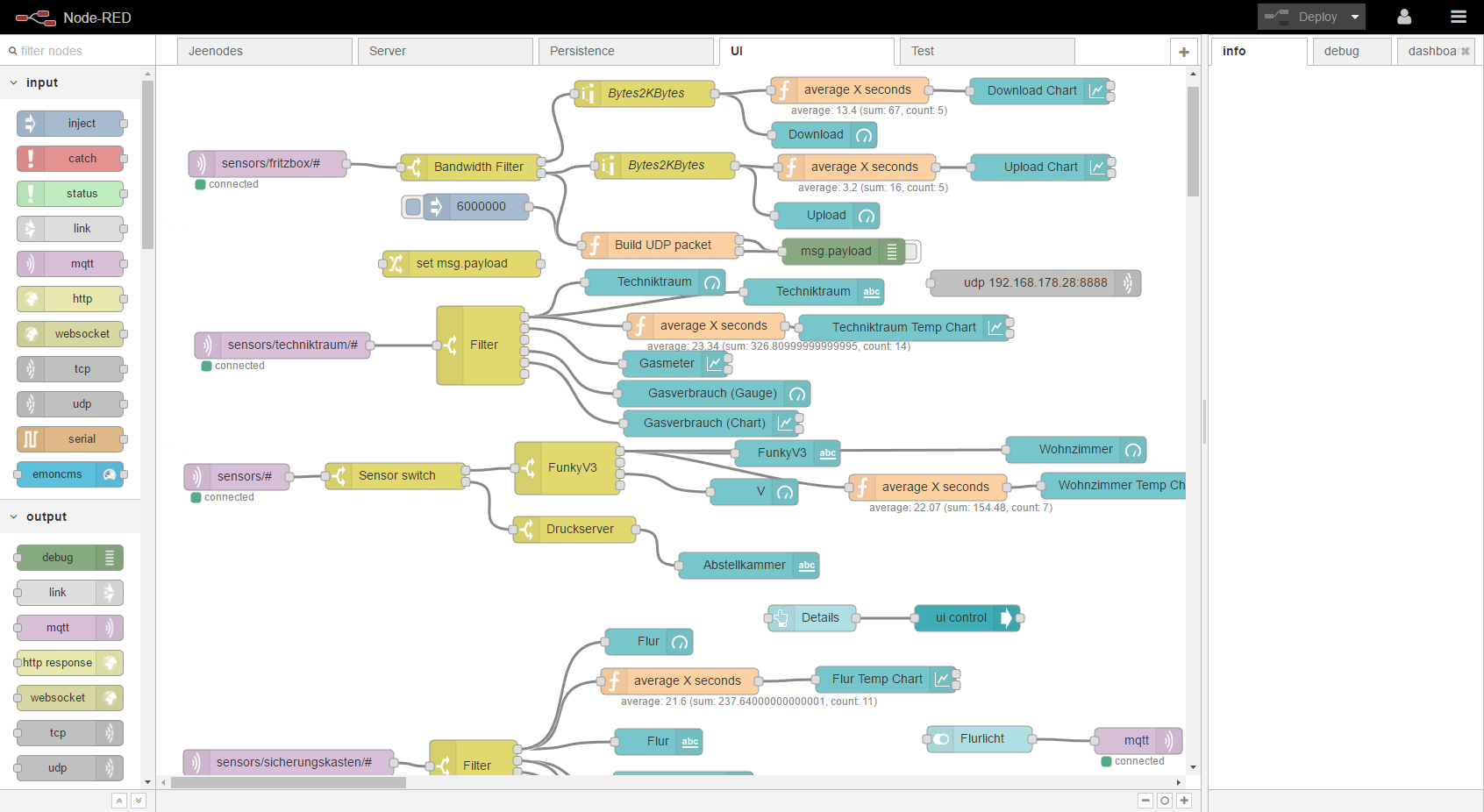Open the hamburger main menu
This screenshot has width=1484, height=812.
tap(1458, 17)
